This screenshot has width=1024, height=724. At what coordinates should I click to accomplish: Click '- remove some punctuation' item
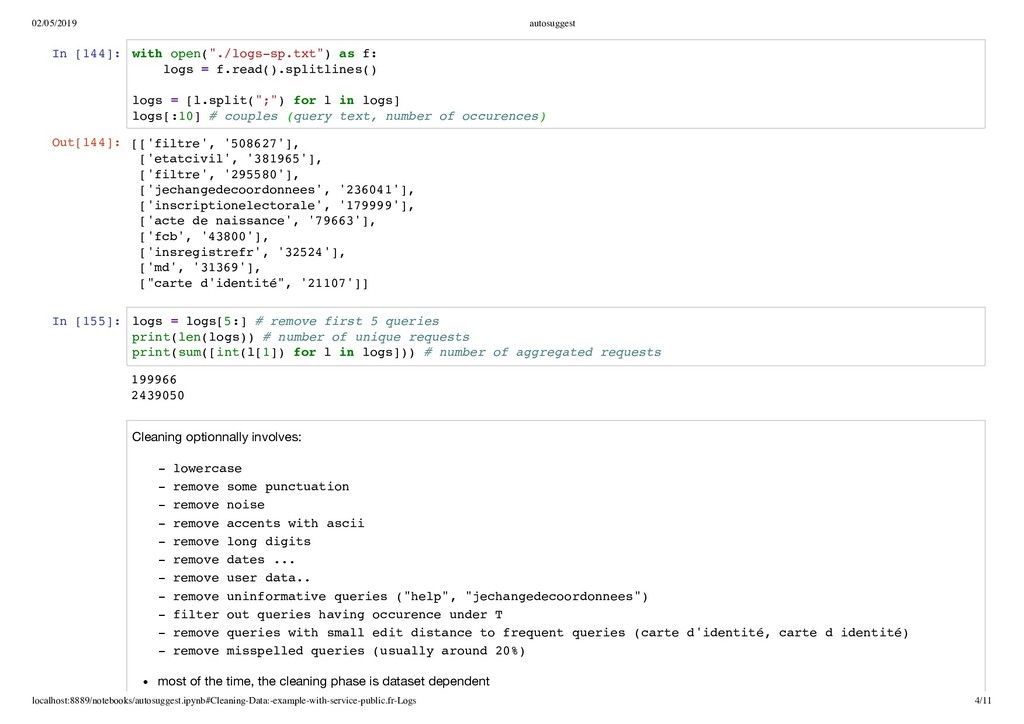point(253,487)
